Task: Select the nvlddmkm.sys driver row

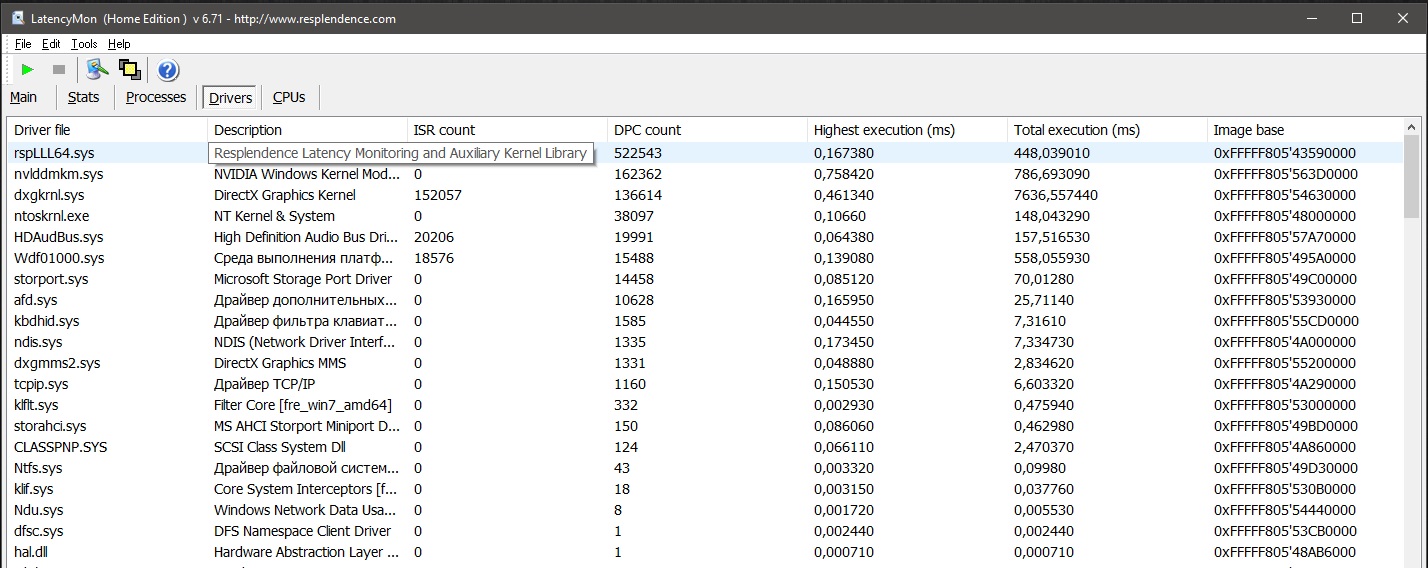Action: (59, 174)
